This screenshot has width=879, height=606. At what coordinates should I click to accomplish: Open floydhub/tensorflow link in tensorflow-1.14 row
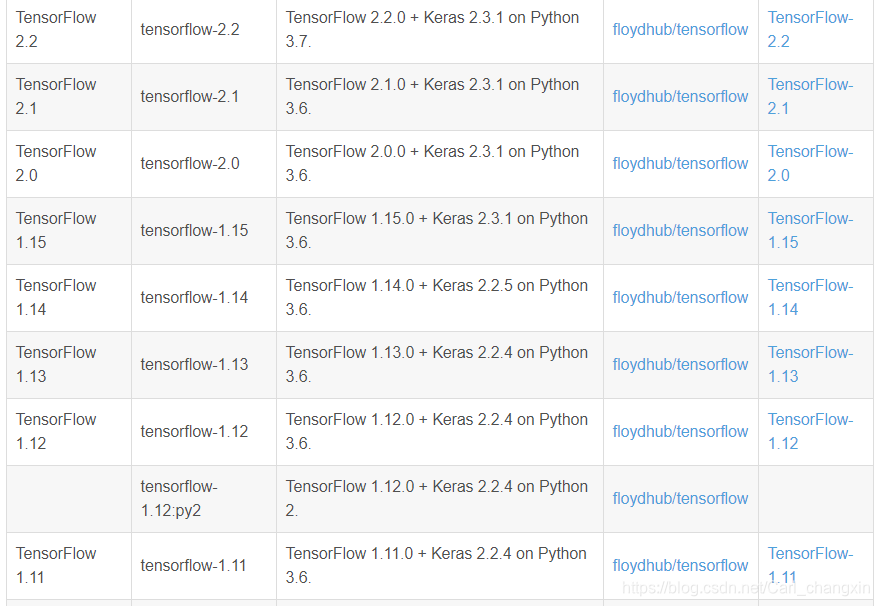pyautogui.click(x=680, y=298)
